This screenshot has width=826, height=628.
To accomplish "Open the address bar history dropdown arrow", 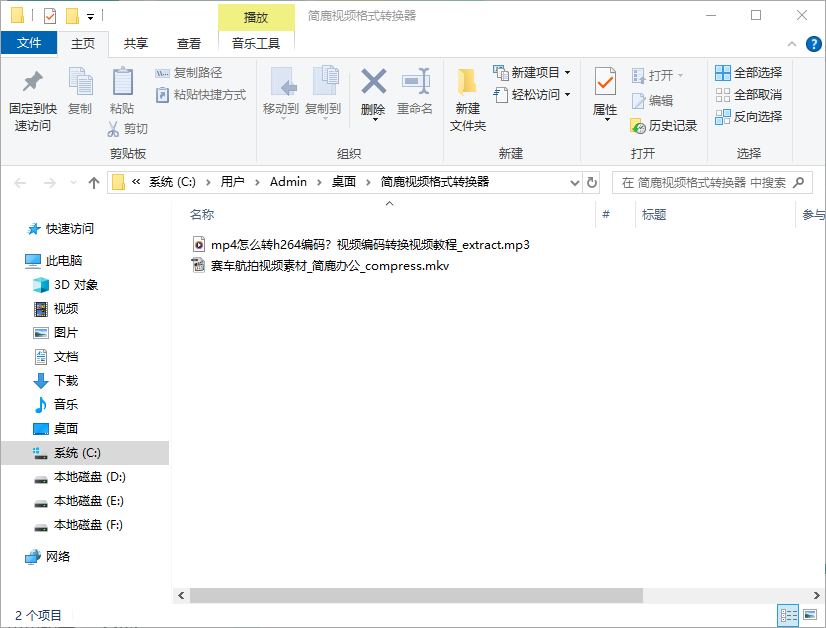I will [x=574, y=183].
